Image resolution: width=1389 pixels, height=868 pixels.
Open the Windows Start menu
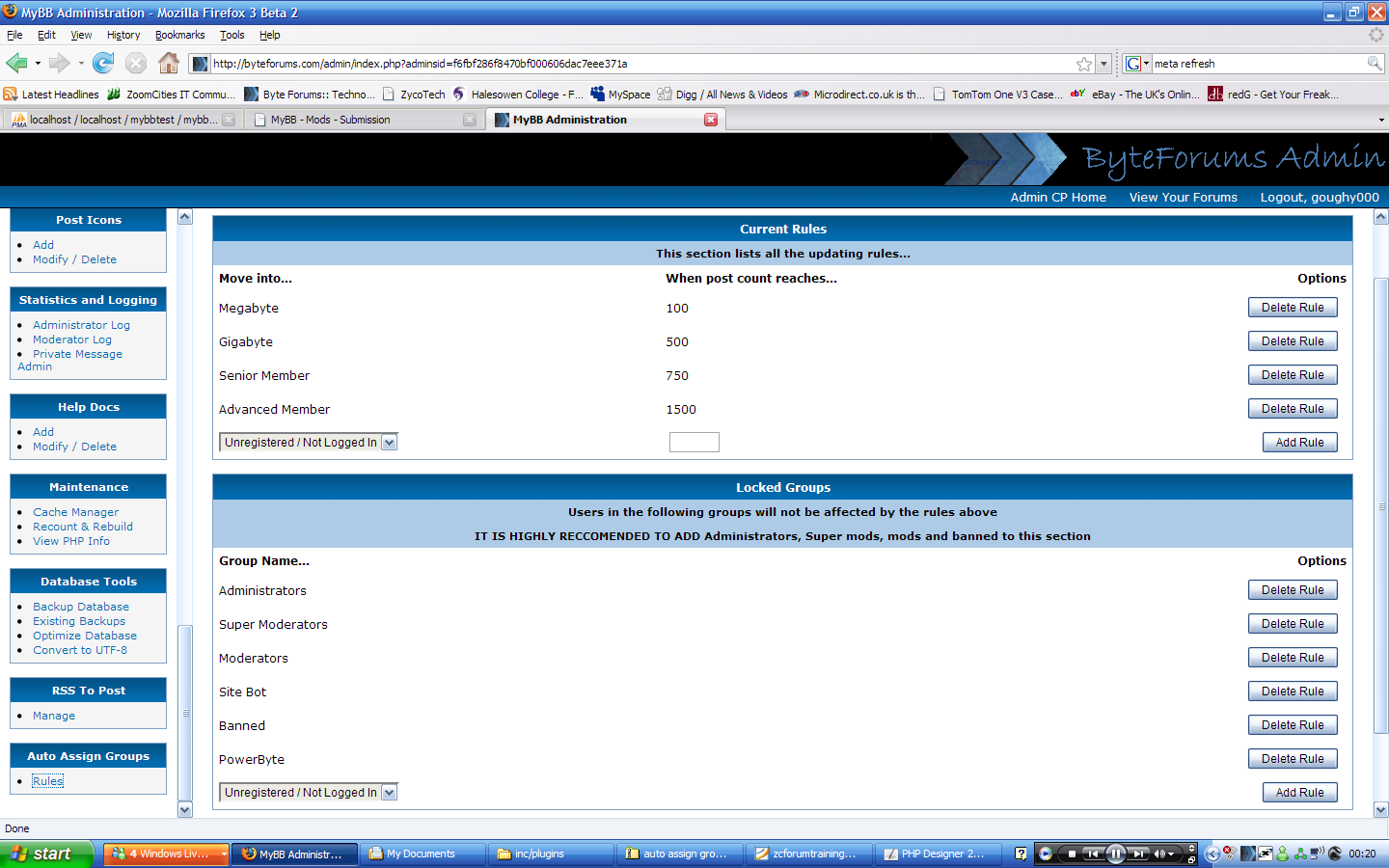[46, 854]
